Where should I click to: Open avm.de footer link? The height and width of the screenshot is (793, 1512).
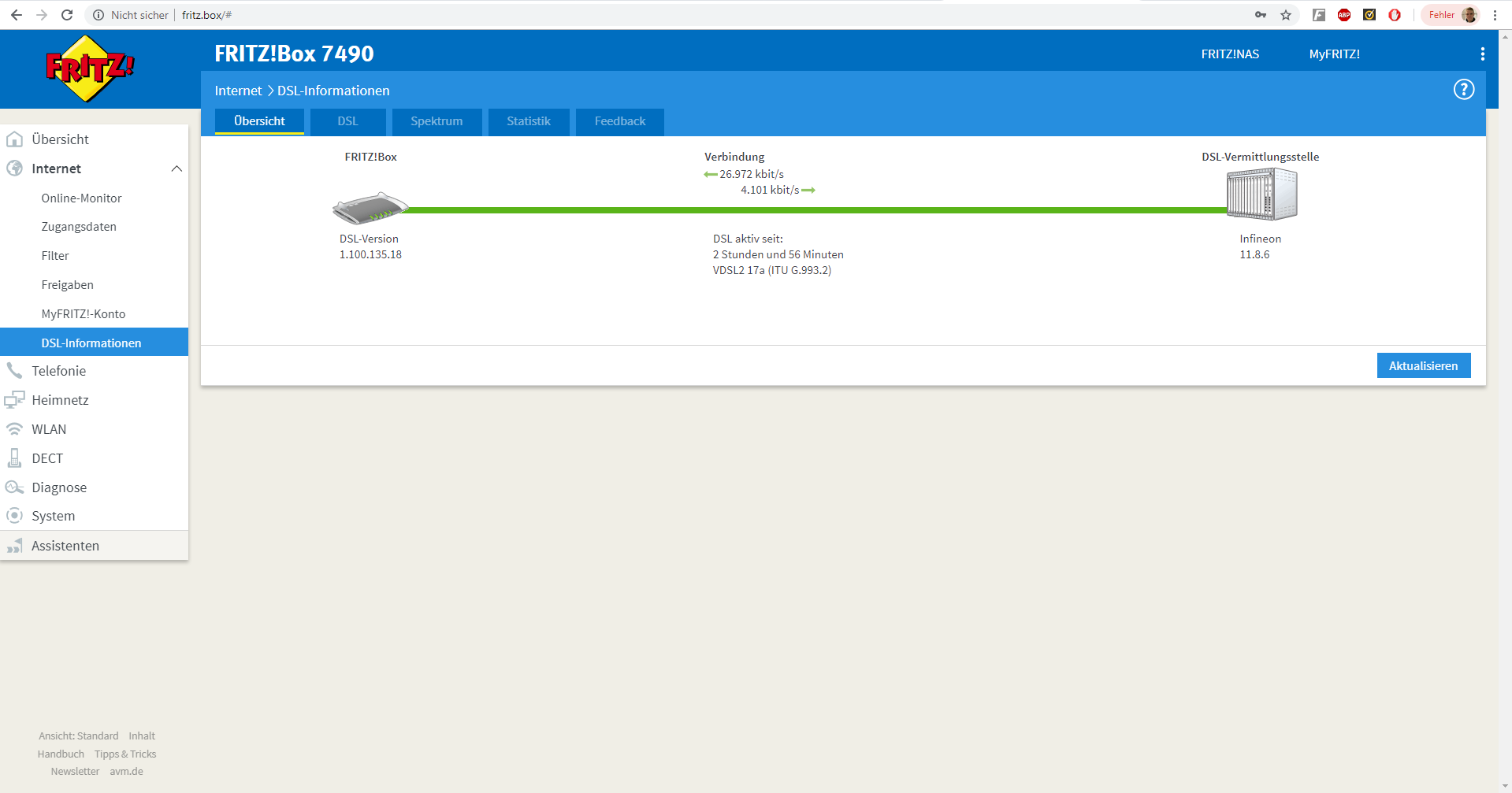[126, 772]
